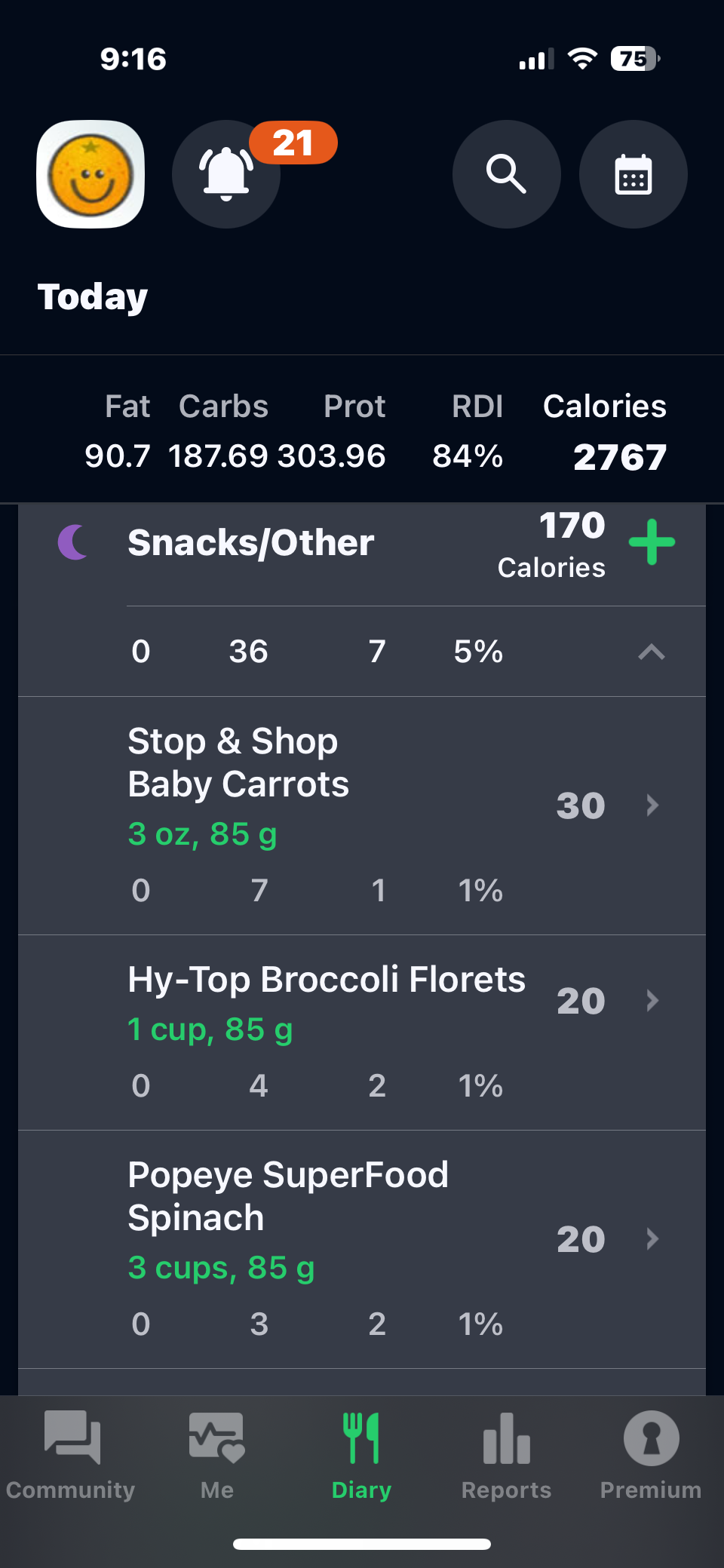Tap the orange smiley profile avatar
724x1568 pixels.
click(x=90, y=174)
